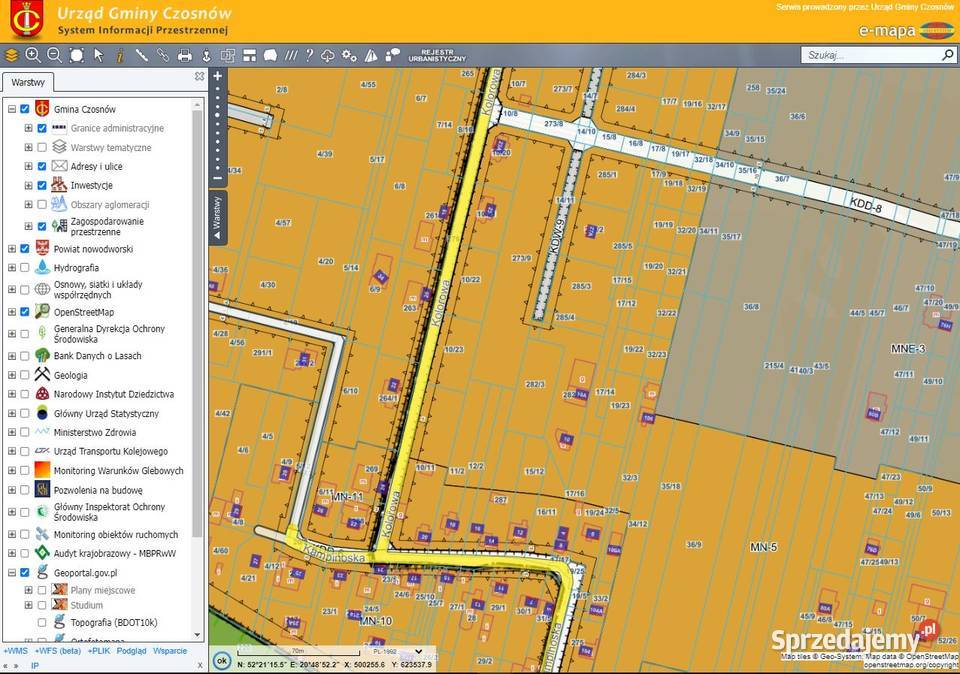Uncheck the Adresy i ulice checkbox
Screen dimensions: 960x674
(42, 167)
